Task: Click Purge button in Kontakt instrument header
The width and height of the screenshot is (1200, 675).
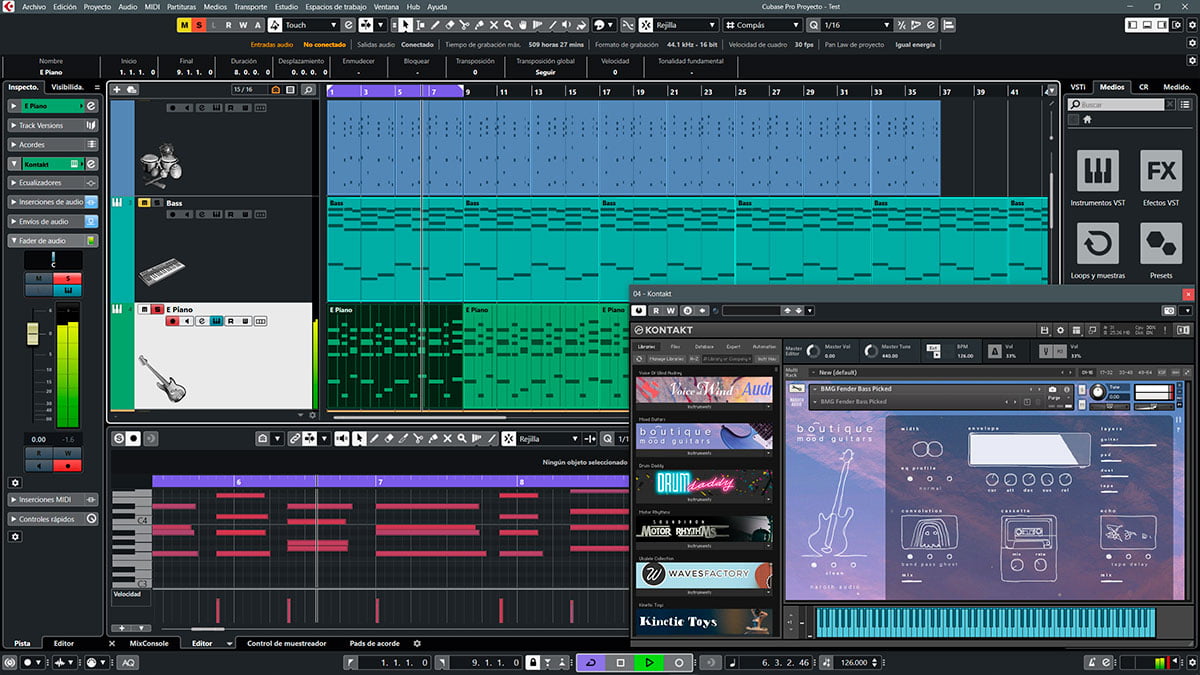Action: [1054, 398]
